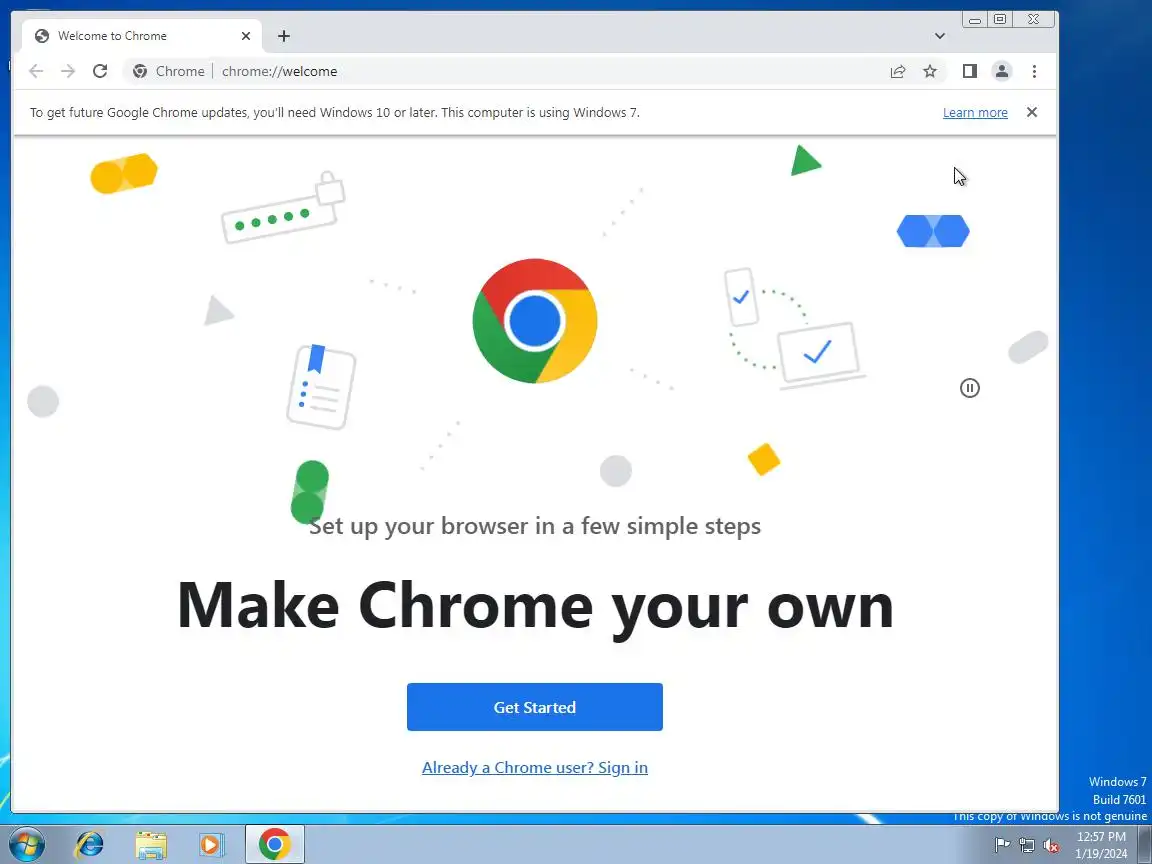Open the Learn more link
Viewport: 1152px width, 864px height.
pyautogui.click(x=975, y=112)
